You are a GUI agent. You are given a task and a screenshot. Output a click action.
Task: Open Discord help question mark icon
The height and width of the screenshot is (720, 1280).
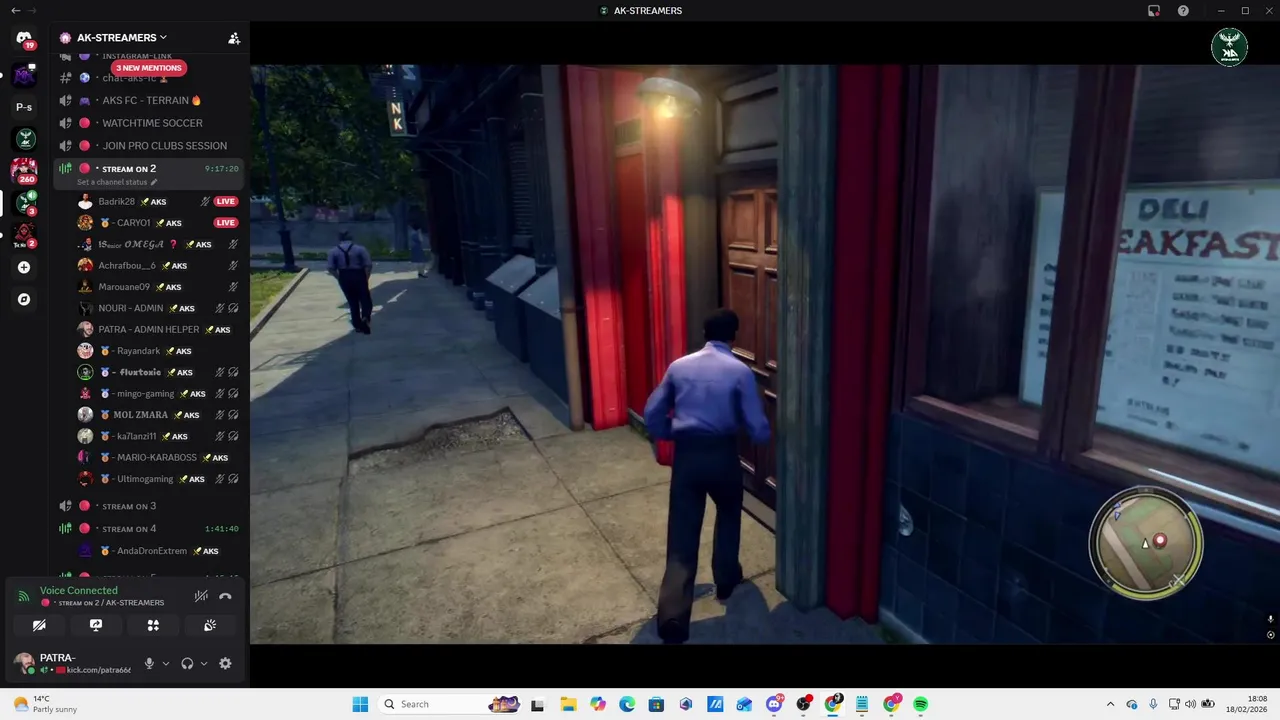pyautogui.click(x=1183, y=11)
